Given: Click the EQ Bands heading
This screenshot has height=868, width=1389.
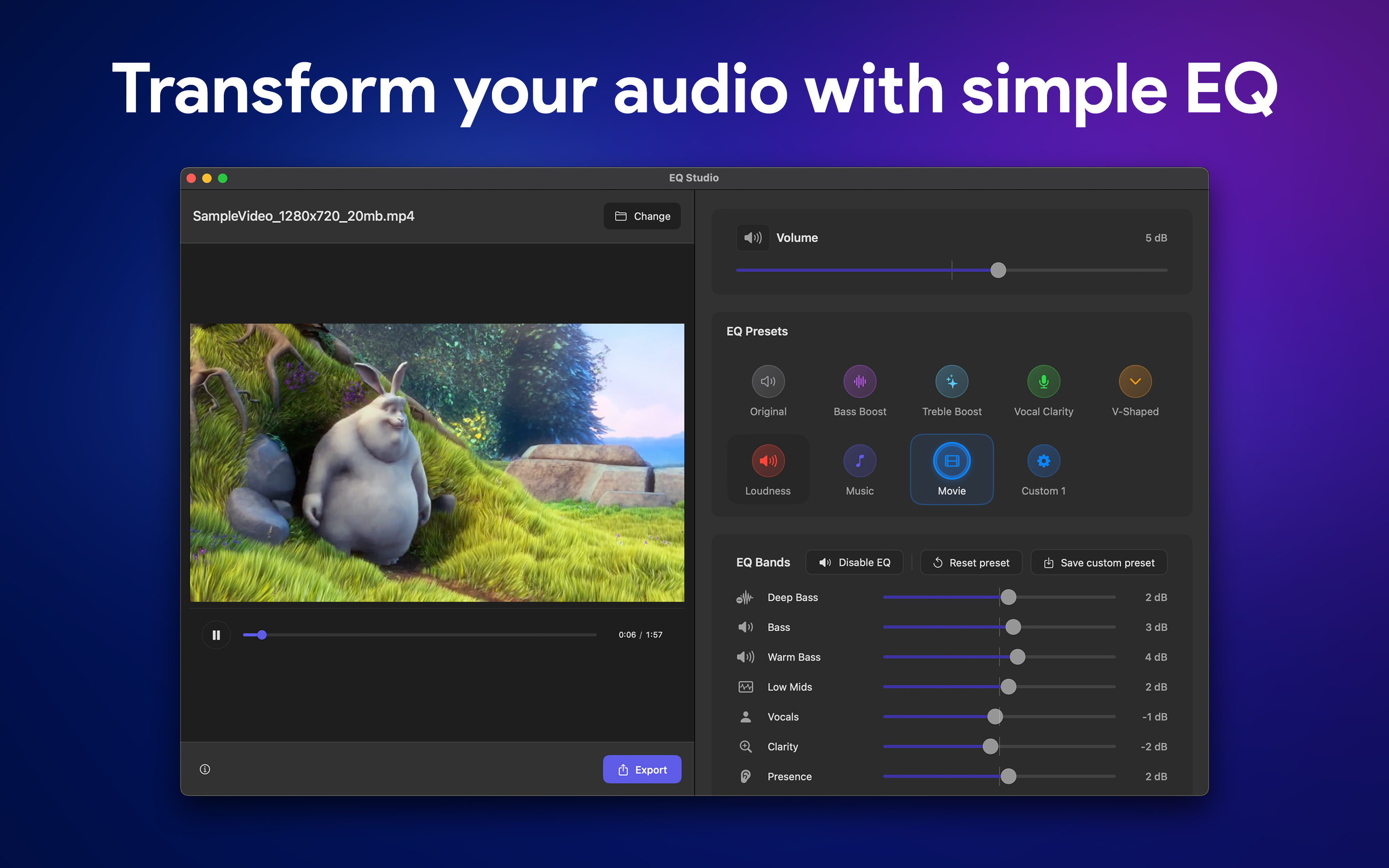Looking at the screenshot, I should point(763,563).
